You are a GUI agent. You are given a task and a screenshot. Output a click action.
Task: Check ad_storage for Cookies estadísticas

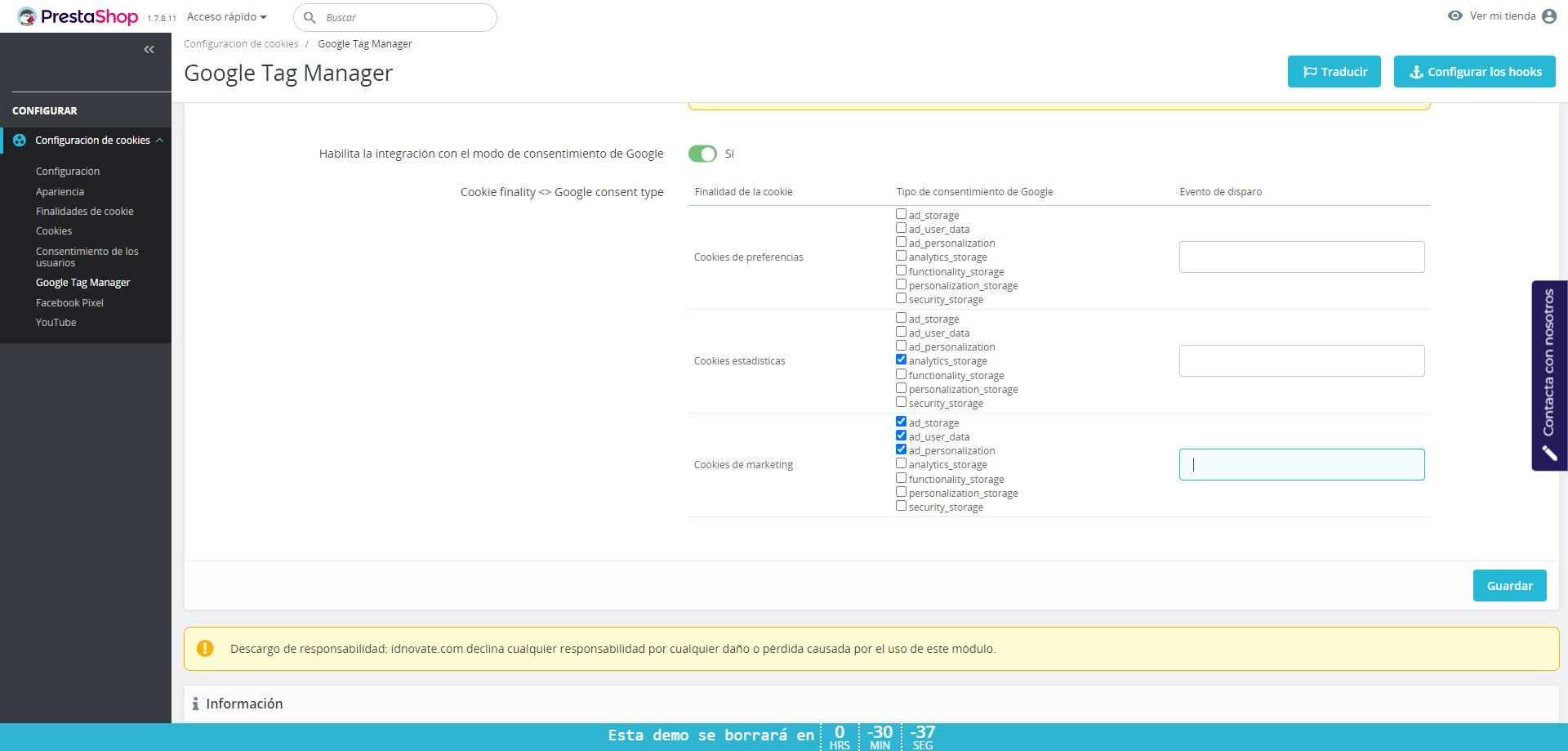click(x=901, y=318)
